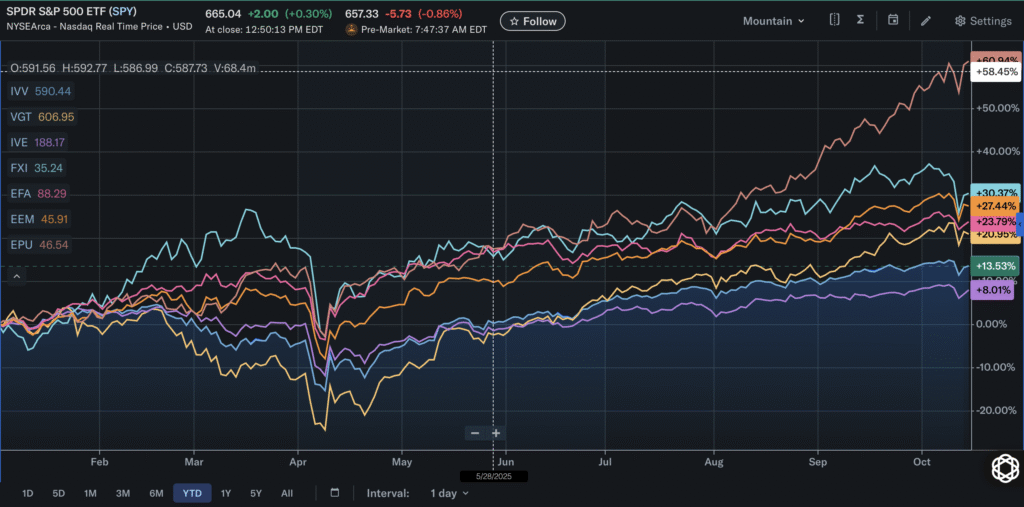Click the zoom out minus icon
The image size is (1024, 507).
point(475,433)
